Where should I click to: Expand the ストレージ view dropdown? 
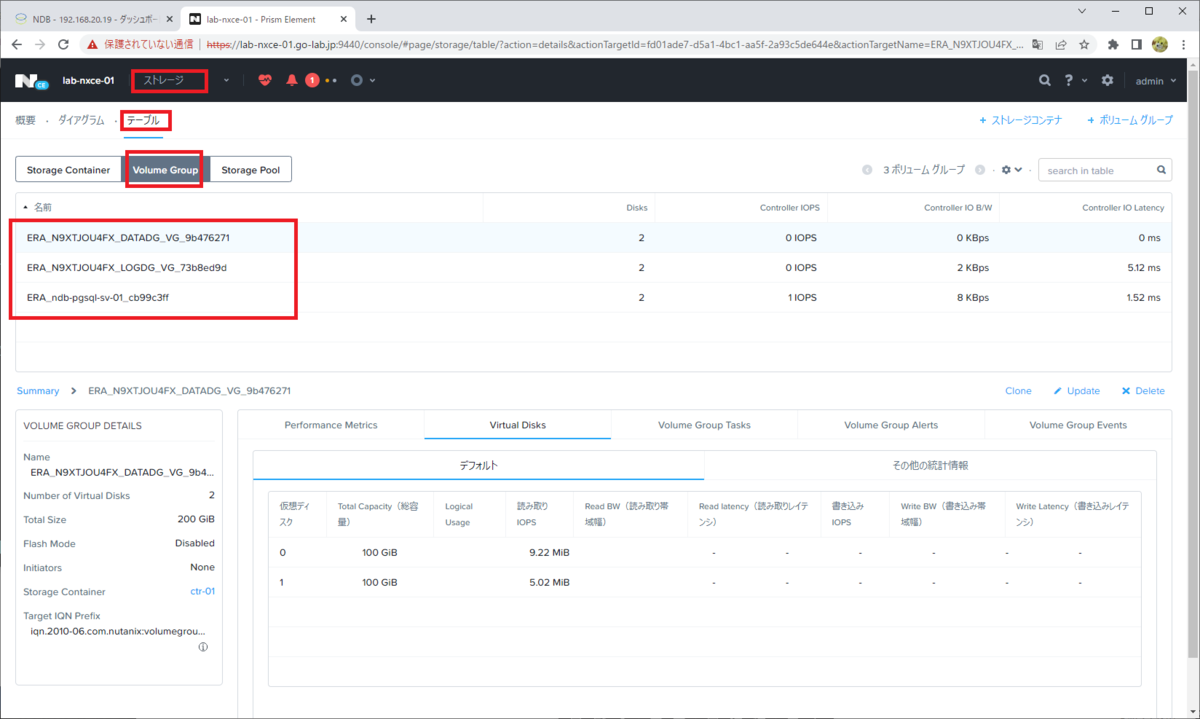(226, 81)
